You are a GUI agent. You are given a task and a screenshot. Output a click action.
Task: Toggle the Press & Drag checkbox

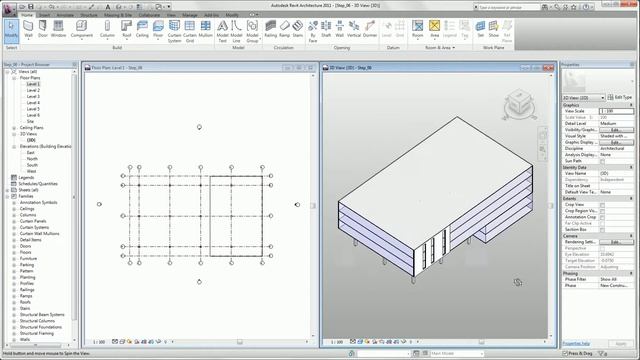[565, 353]
